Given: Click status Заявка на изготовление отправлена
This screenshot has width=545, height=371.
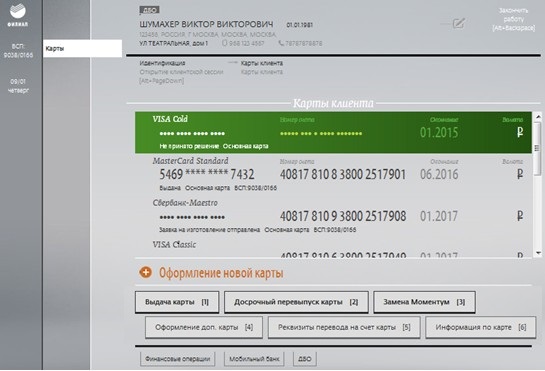Looking at the screenshot, I should [210, 230].
